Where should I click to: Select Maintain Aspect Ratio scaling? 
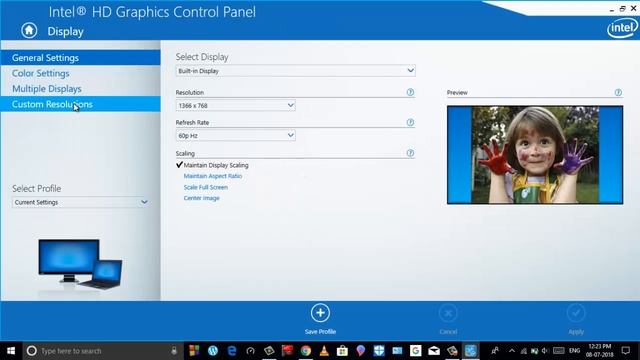tap(213, 176)
